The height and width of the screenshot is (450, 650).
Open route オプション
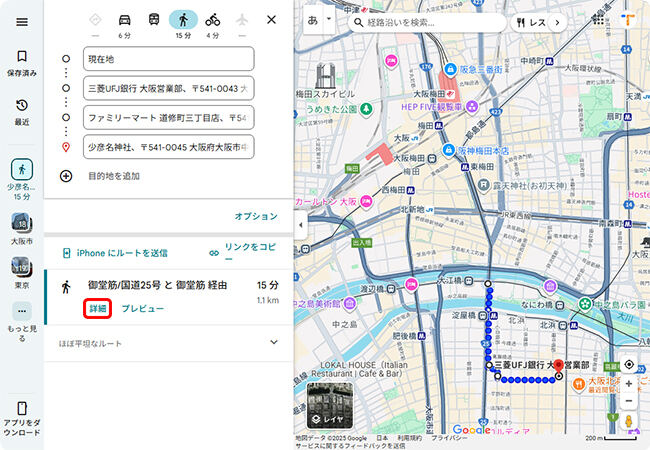click(x=256, y=216)
